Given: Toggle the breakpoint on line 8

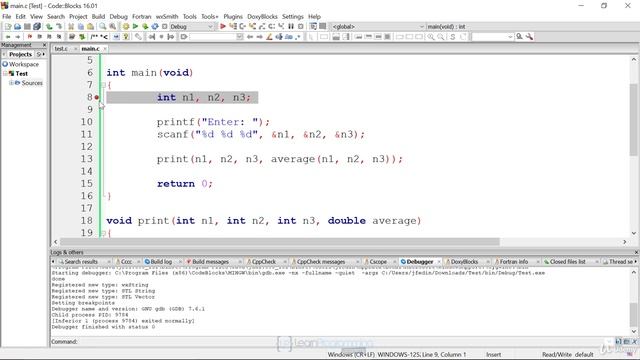Looking at the screenshot, I should [97, 98].
